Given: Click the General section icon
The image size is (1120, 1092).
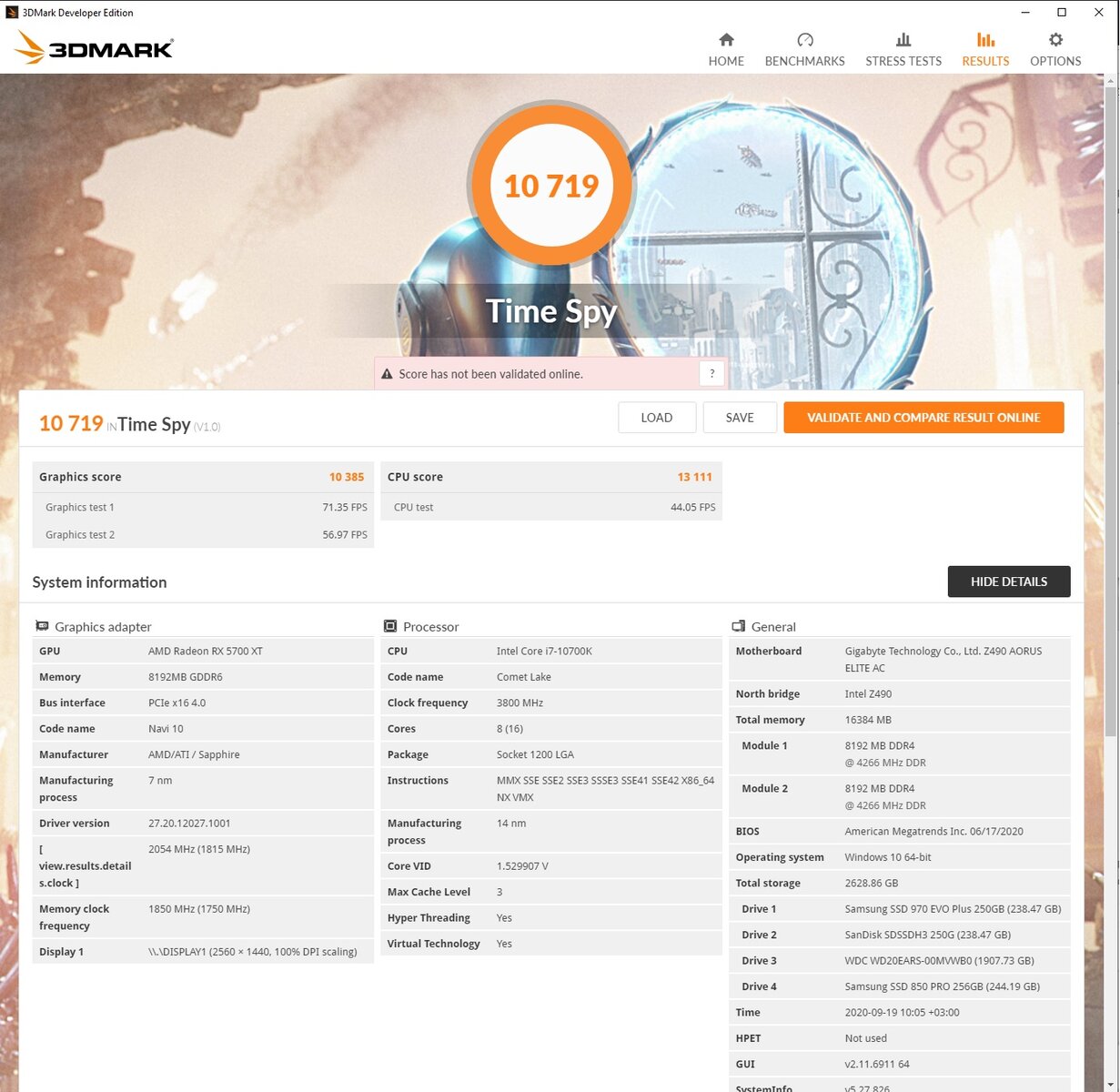Looking at the screenshot, I should [x=738, y=626].
